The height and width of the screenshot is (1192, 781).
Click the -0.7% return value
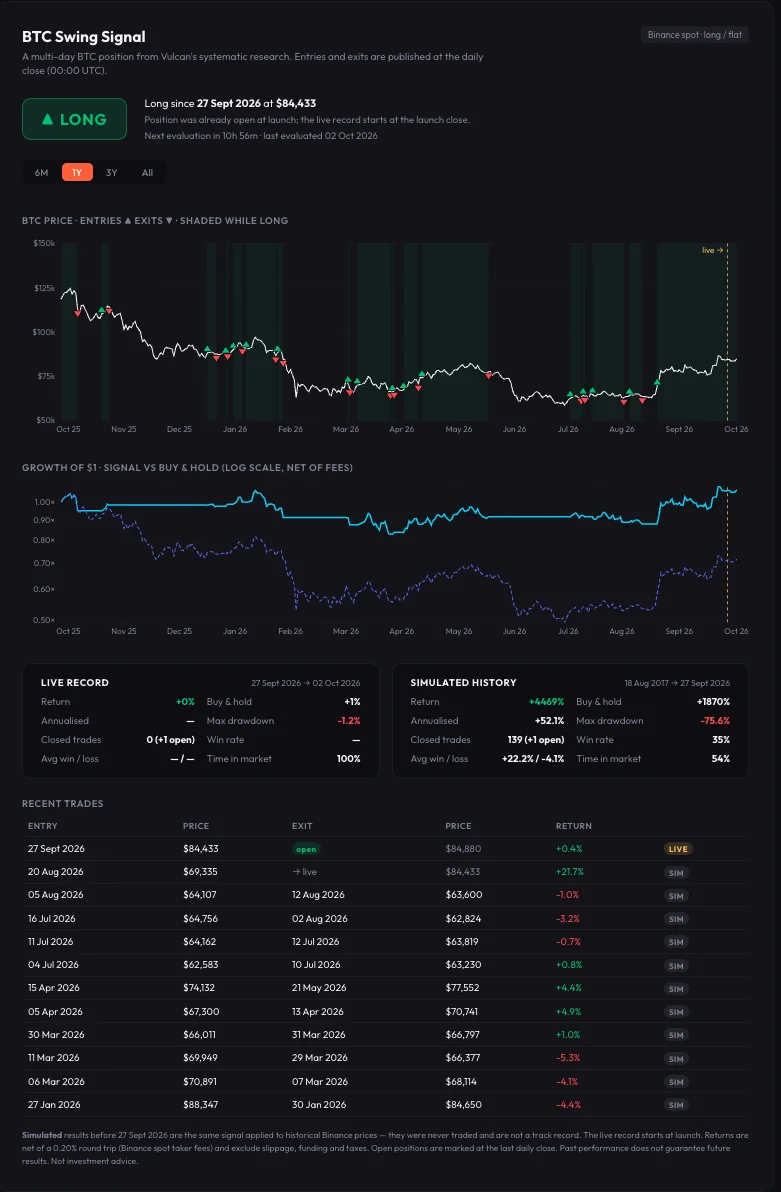(568, 941)
